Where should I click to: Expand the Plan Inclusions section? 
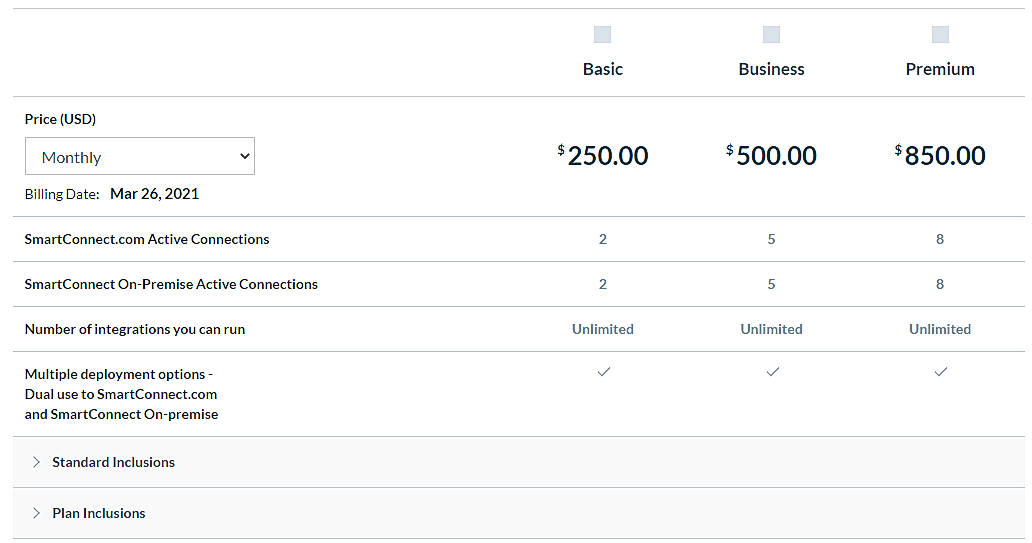pyautogui.click(x=519, y=513)
